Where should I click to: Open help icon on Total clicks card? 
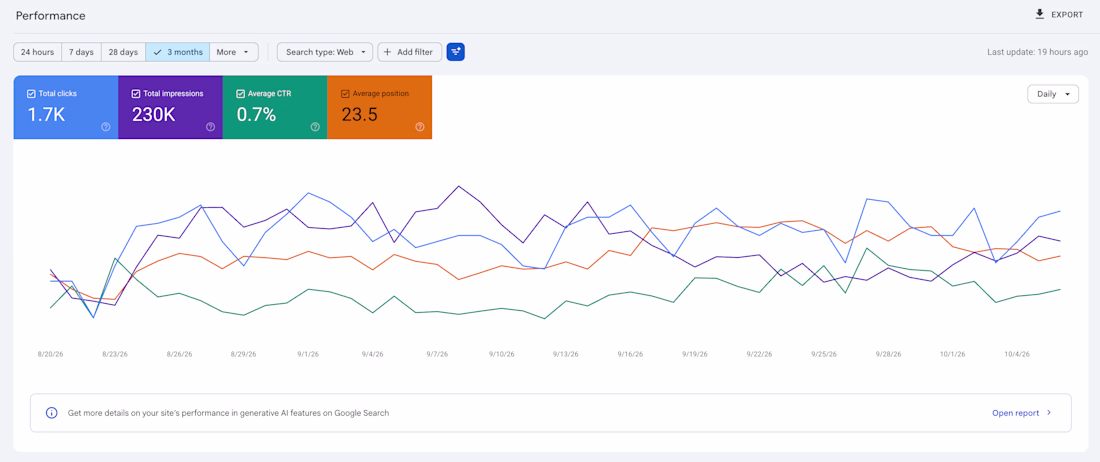click(x=106, y=127)
